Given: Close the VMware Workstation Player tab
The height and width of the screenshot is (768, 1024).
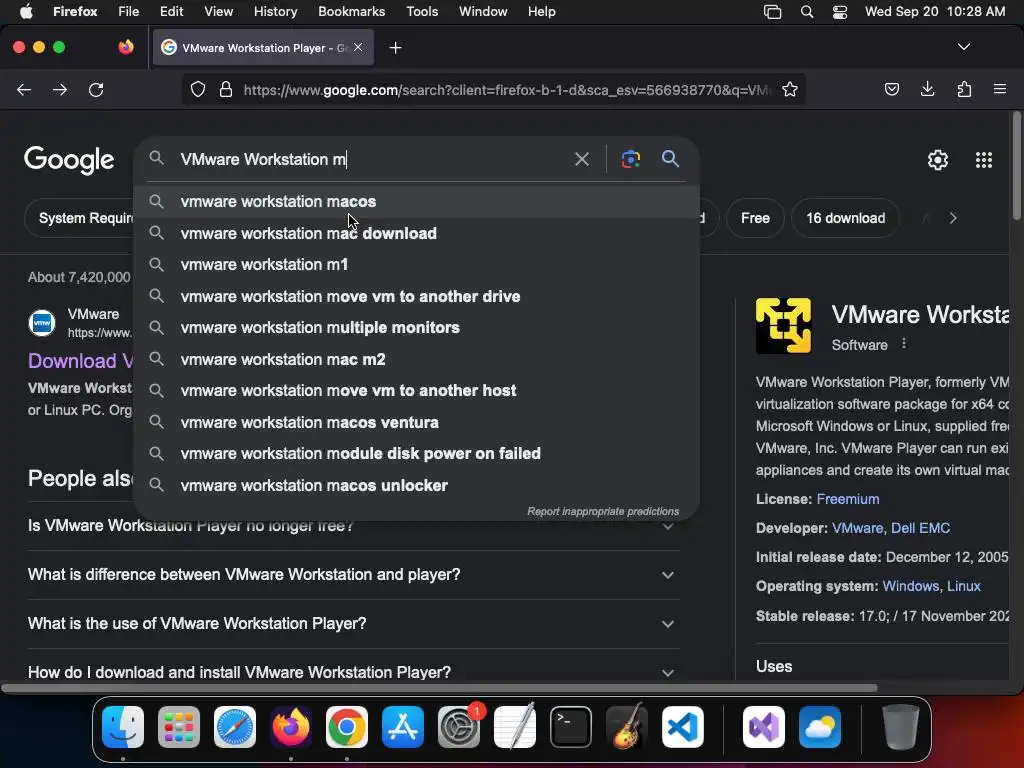Looking at the screenshot, I should tap(358, 48).
